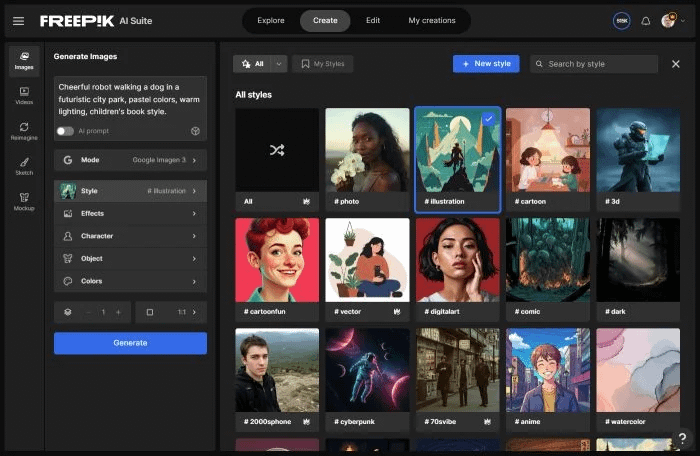The width and height of the screenshot is (700, 456).
Task: Open the Mockup tool in sidebar
Action: click(x=24, y=202)
